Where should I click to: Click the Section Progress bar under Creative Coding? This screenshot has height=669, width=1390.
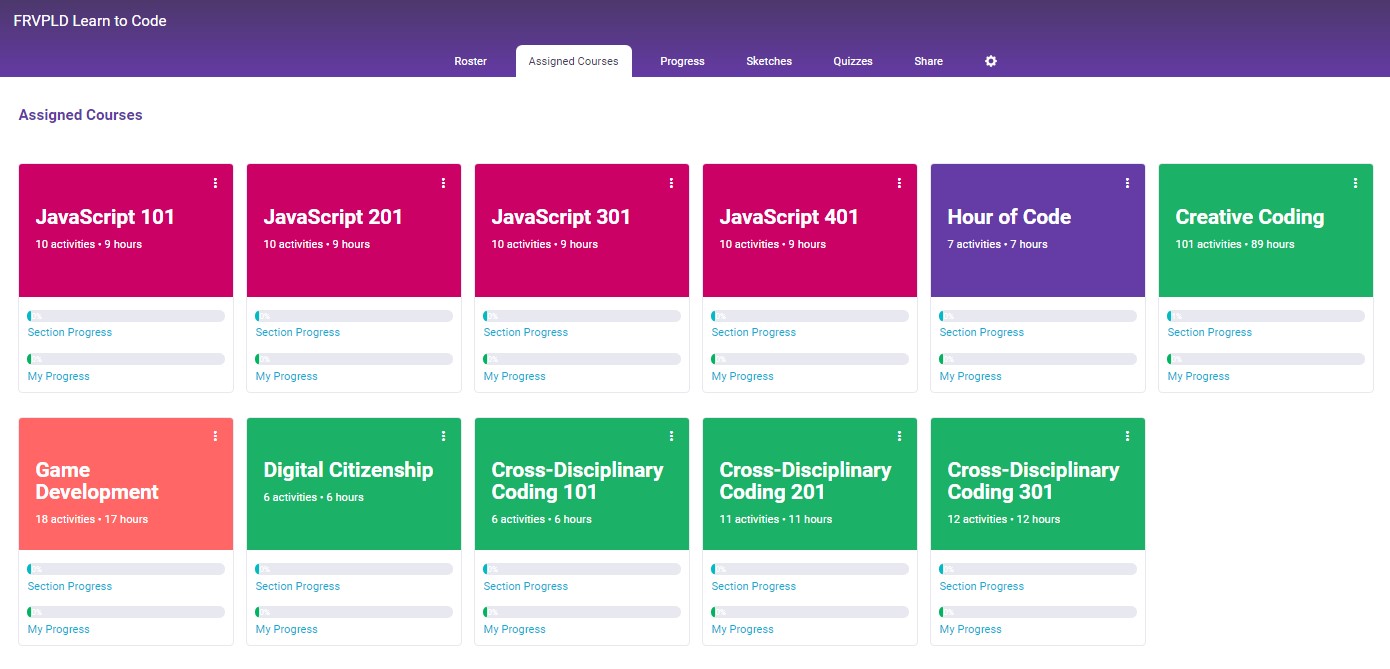[x=1265, y=316]
